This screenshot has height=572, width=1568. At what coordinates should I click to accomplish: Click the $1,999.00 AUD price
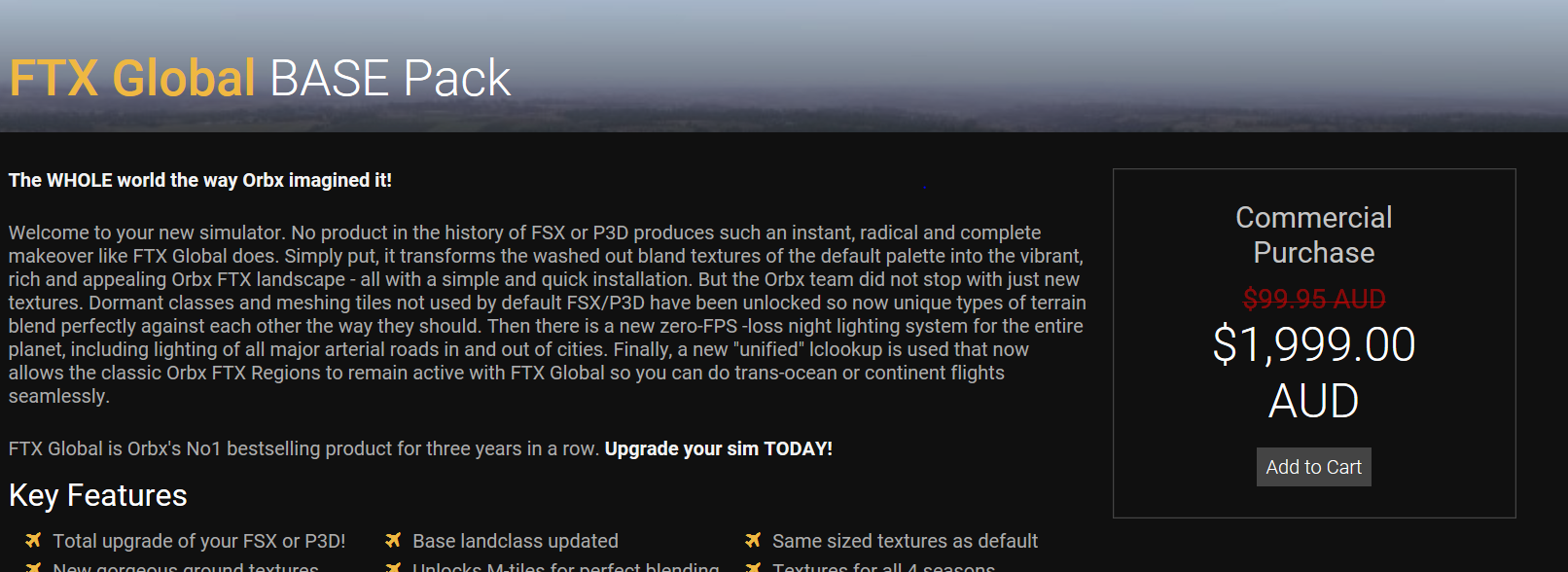coord(1313,372)
